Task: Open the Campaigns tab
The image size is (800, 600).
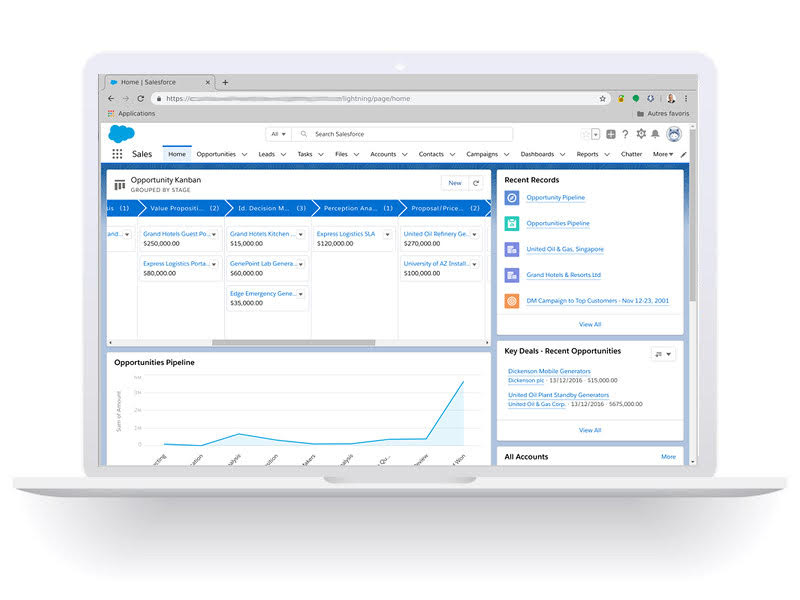Action: click(482, 154)
